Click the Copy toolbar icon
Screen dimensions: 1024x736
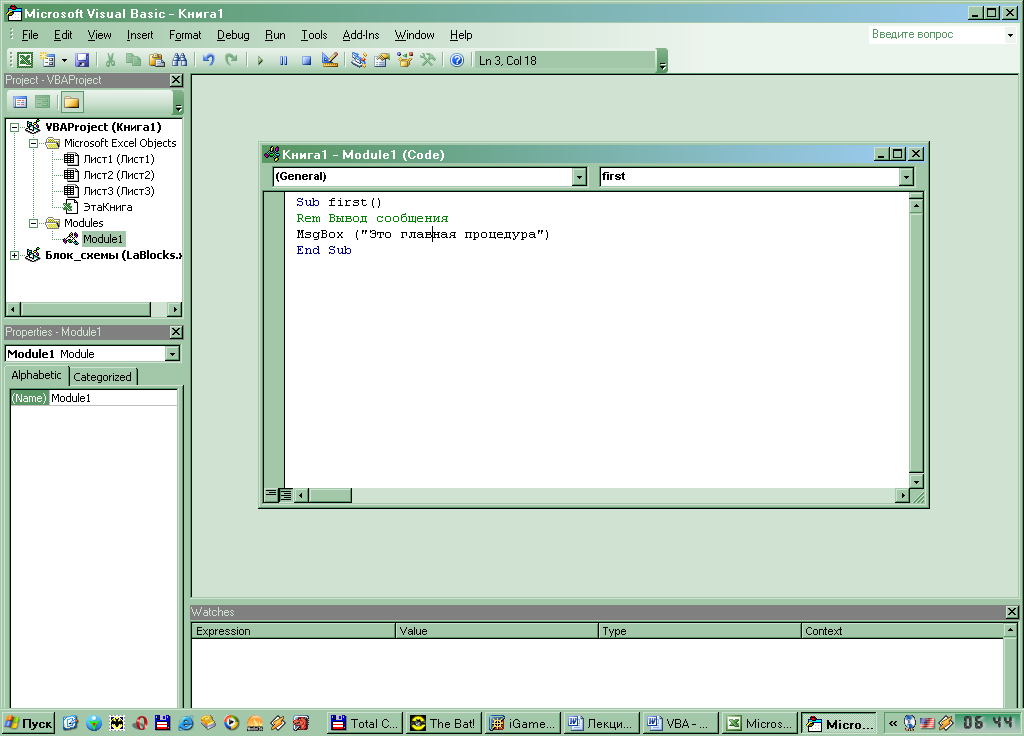[x=133, y=60]
